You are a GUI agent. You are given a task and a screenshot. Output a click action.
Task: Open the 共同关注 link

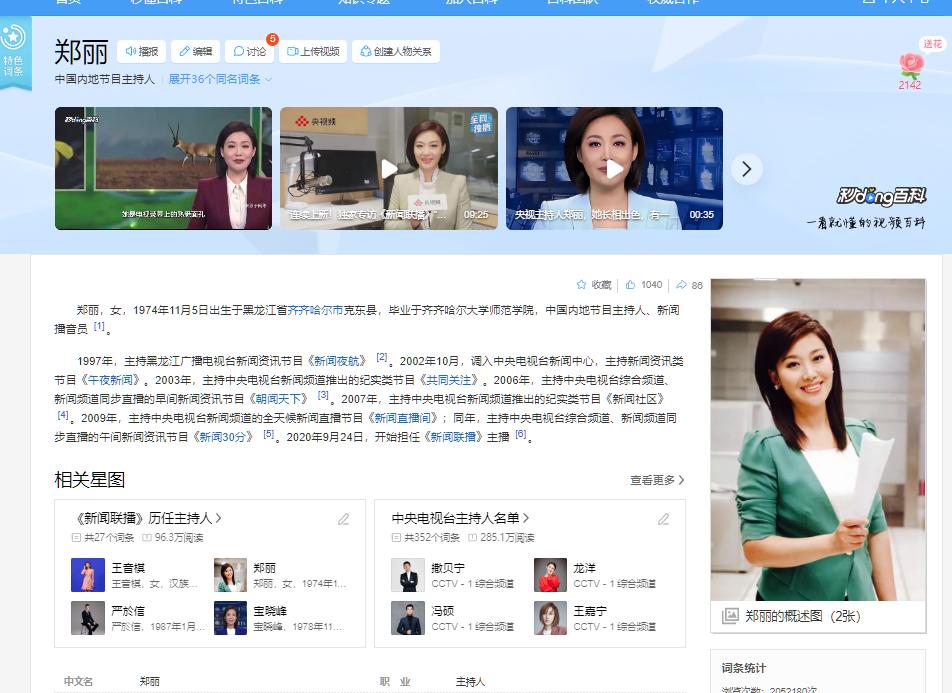449,380
